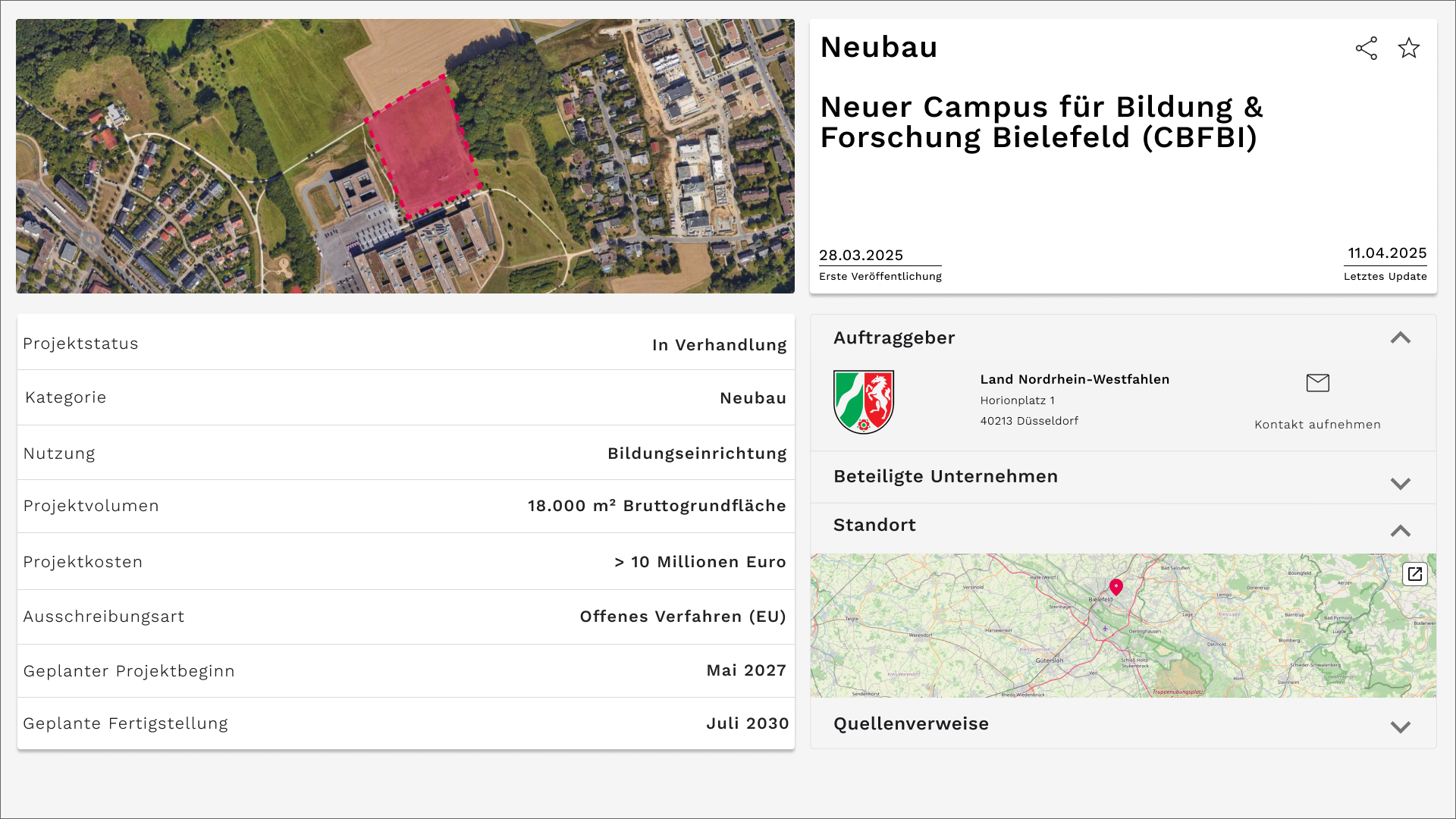Screen dimensions: 1456x819
Task: Click Land Nordrhein-Westfahlen client name
Action: 1074,379
